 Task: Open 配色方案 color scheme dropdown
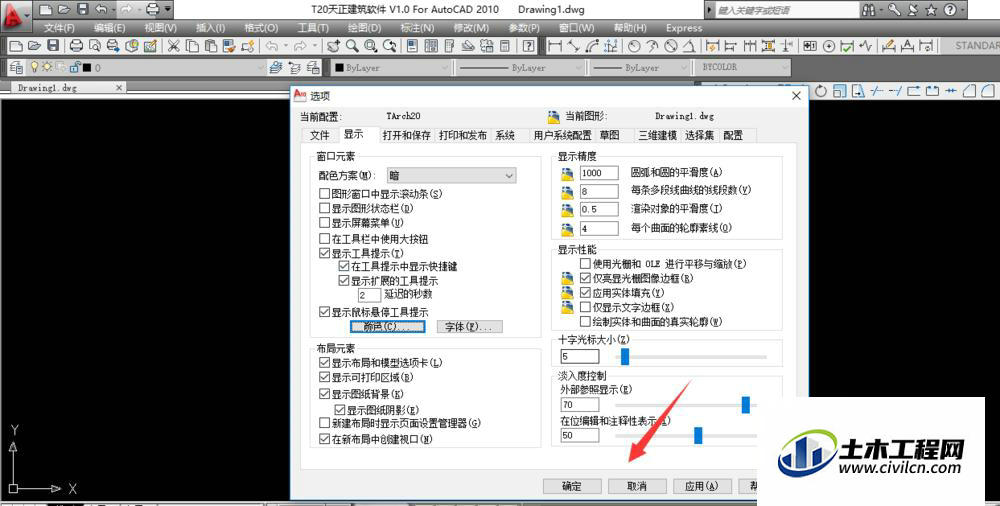point(452,175)
